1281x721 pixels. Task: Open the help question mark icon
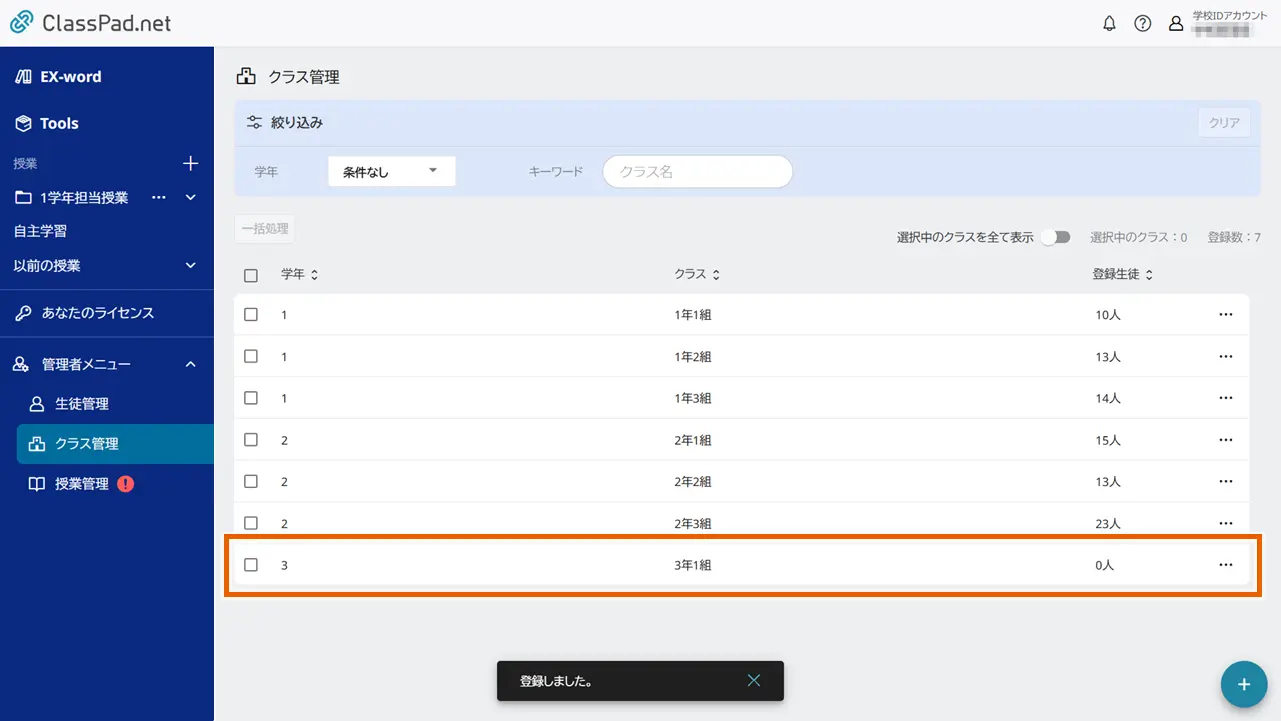pos(1142,24)
